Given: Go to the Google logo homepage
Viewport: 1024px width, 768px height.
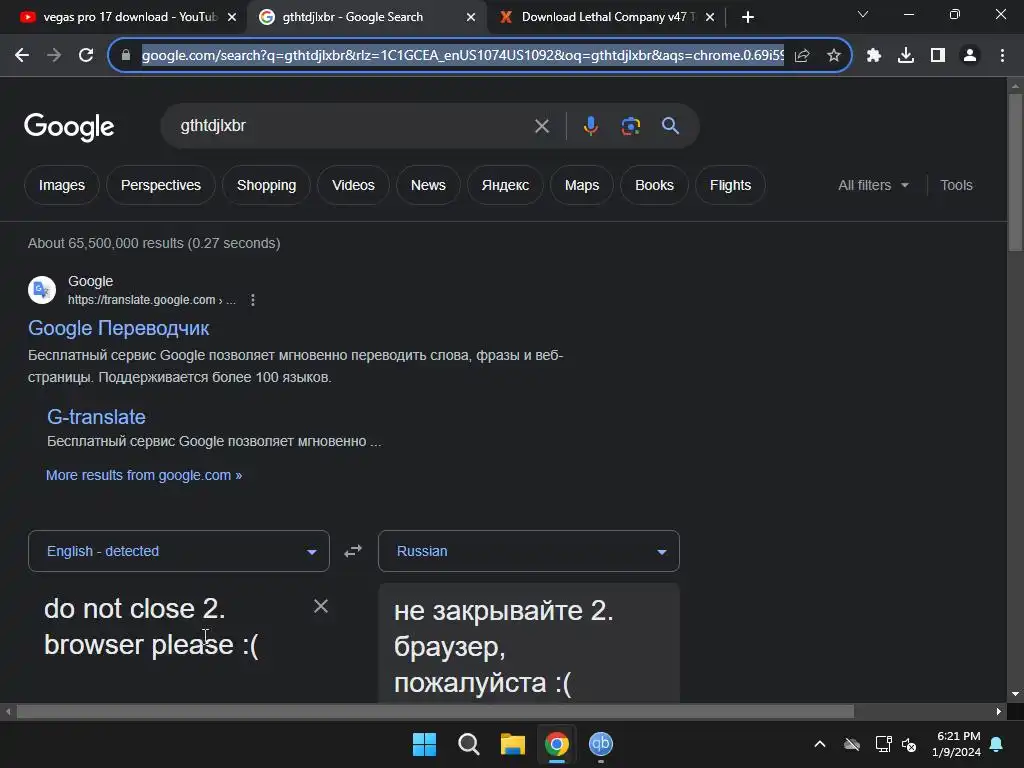Looking at the screenshot, I should click(69, 127).
